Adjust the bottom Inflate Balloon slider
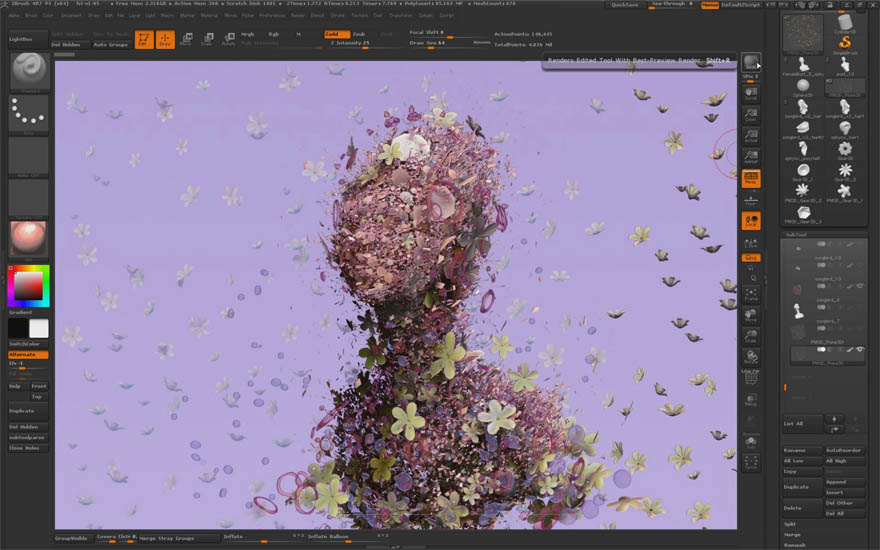The width and height of the screenshot is (880, 550). click(348, 538)
